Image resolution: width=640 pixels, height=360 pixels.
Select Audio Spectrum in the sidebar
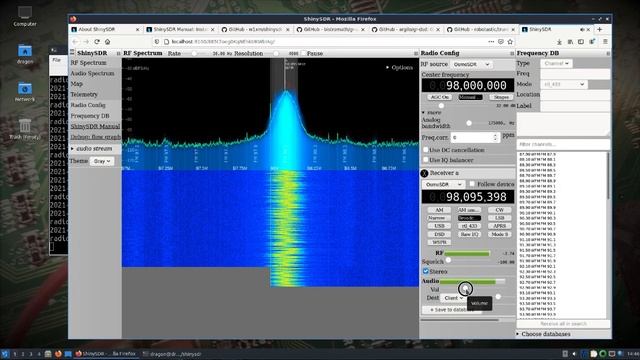92,73
